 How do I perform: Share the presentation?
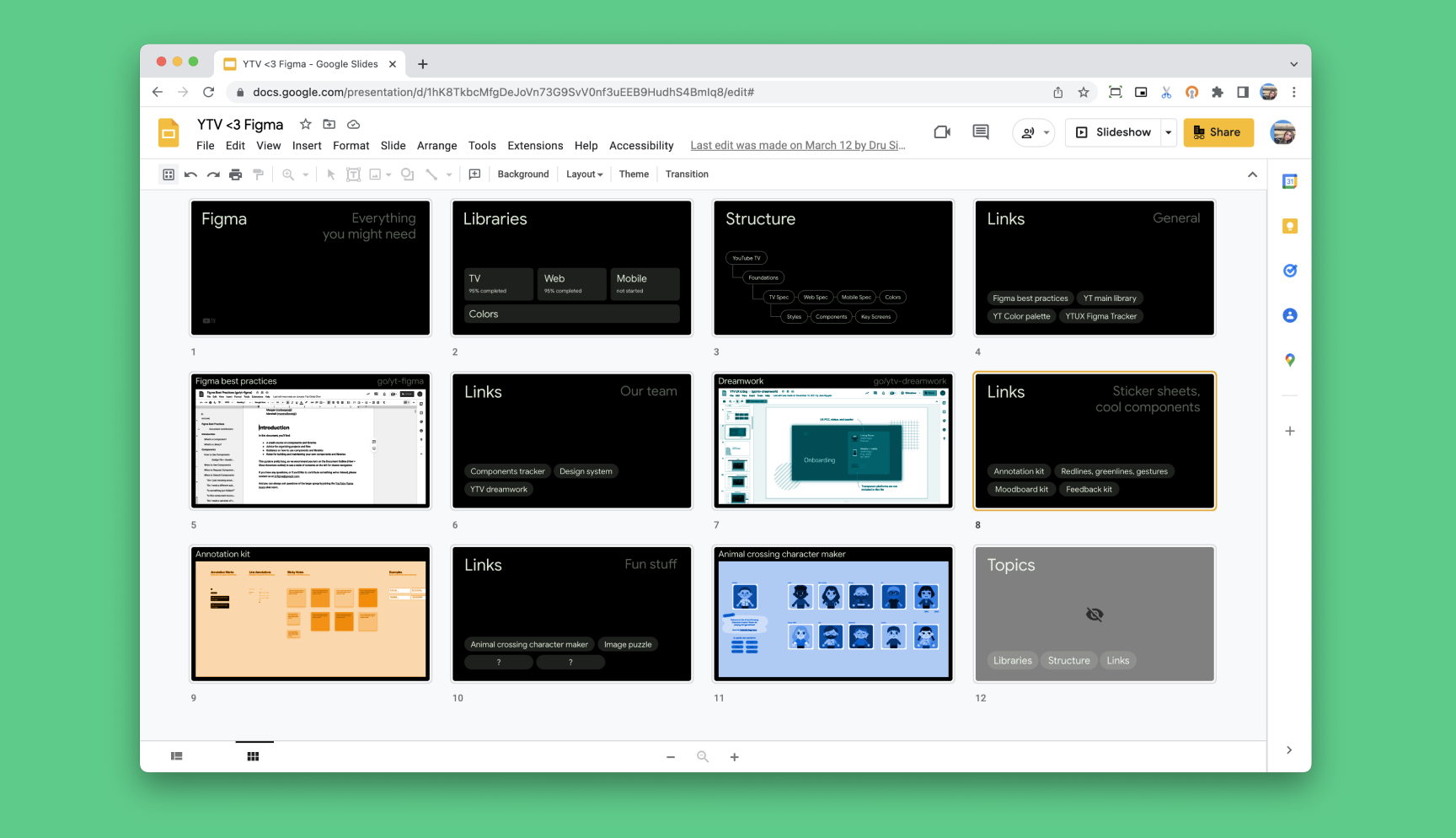pos(1218,132)
